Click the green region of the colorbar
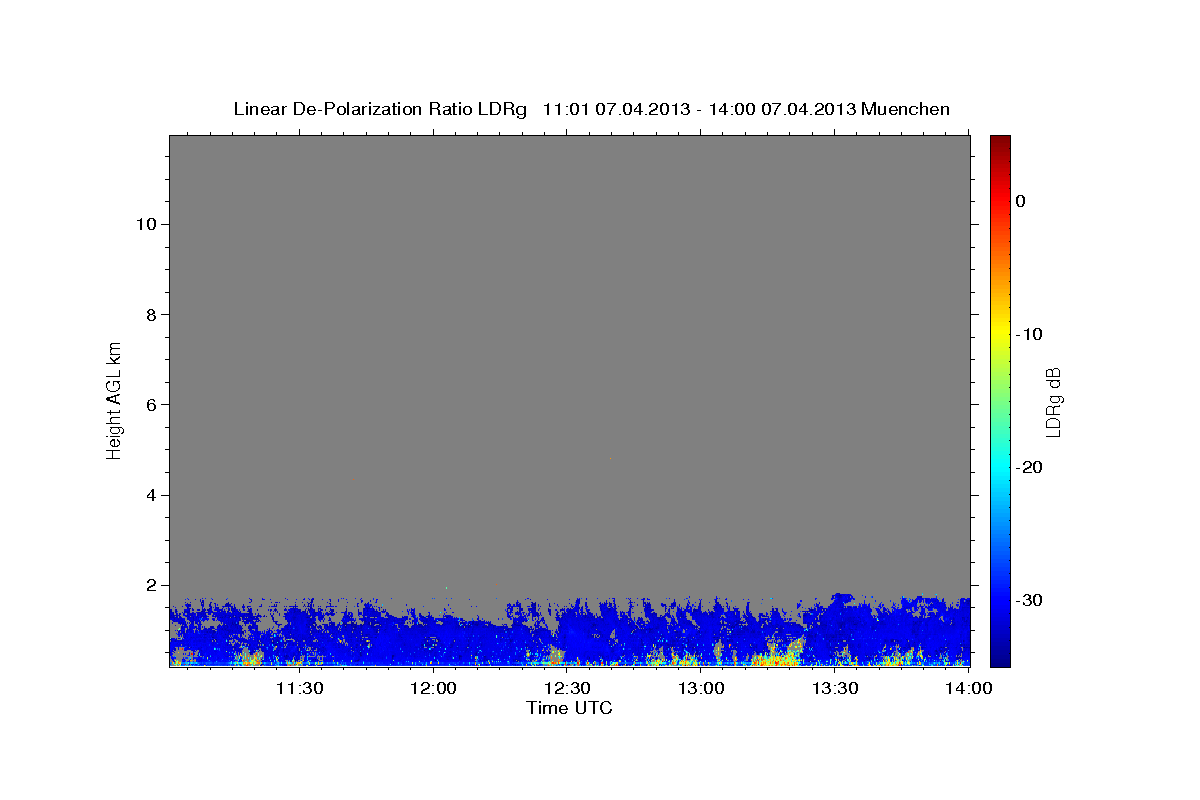The height and width of the screenshot is (800, 1200). point(1000,400)
